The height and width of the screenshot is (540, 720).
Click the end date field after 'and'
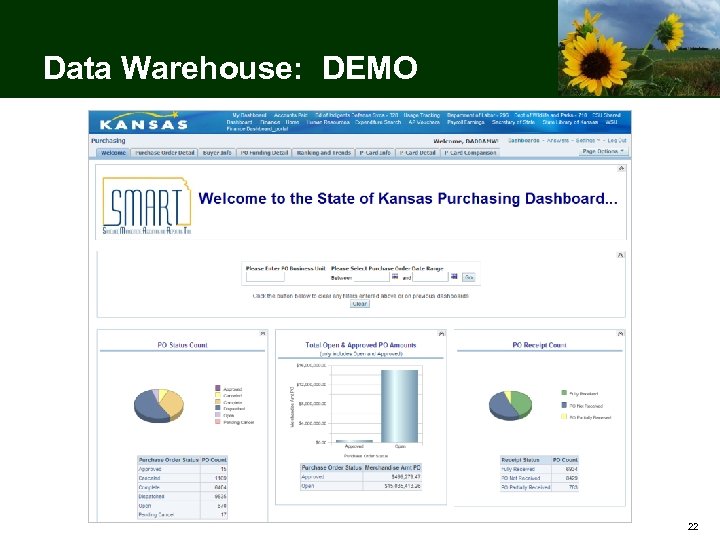(430, 277)
